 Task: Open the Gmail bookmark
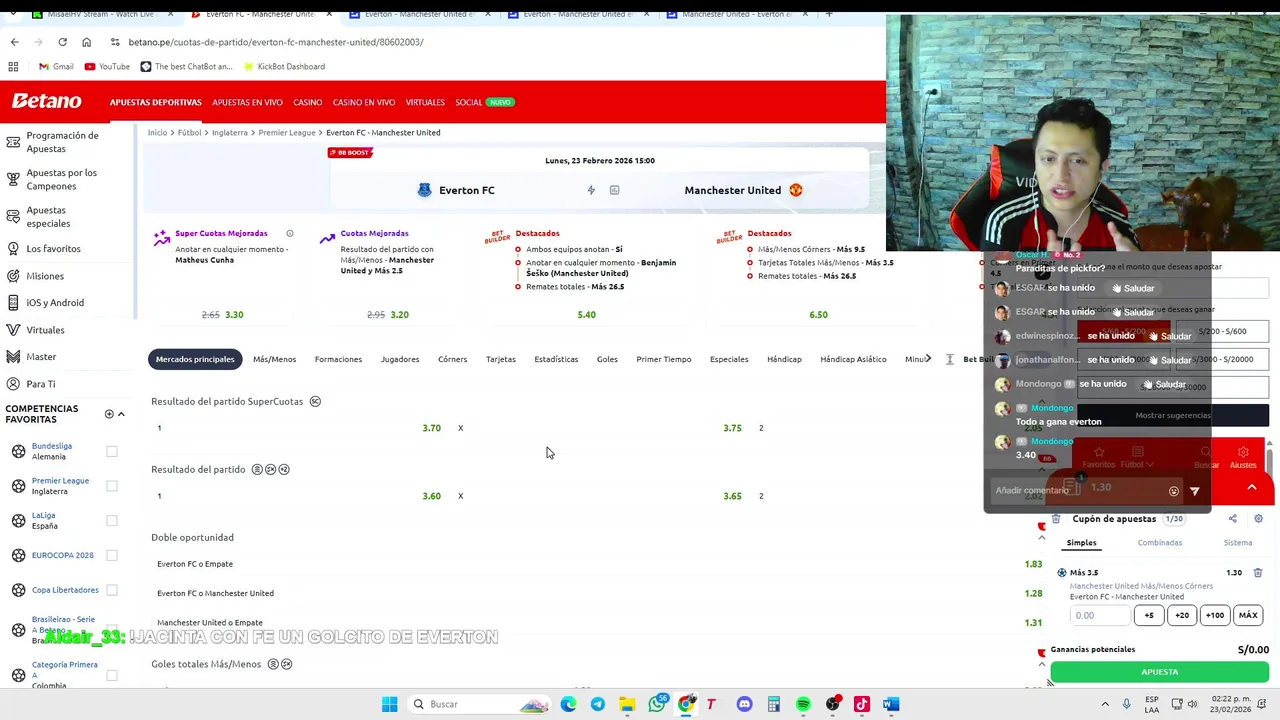pyautogui.click(x=56, y=67)
